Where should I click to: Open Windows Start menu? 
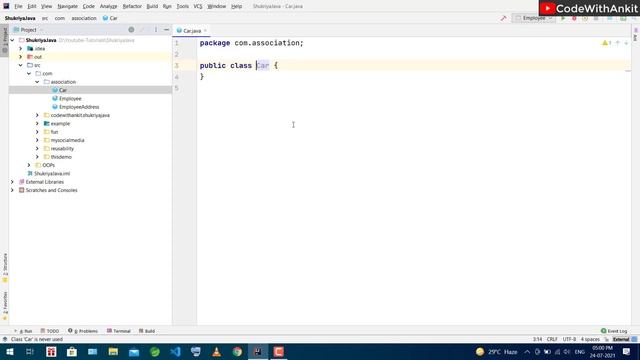(x=9, y=351)
